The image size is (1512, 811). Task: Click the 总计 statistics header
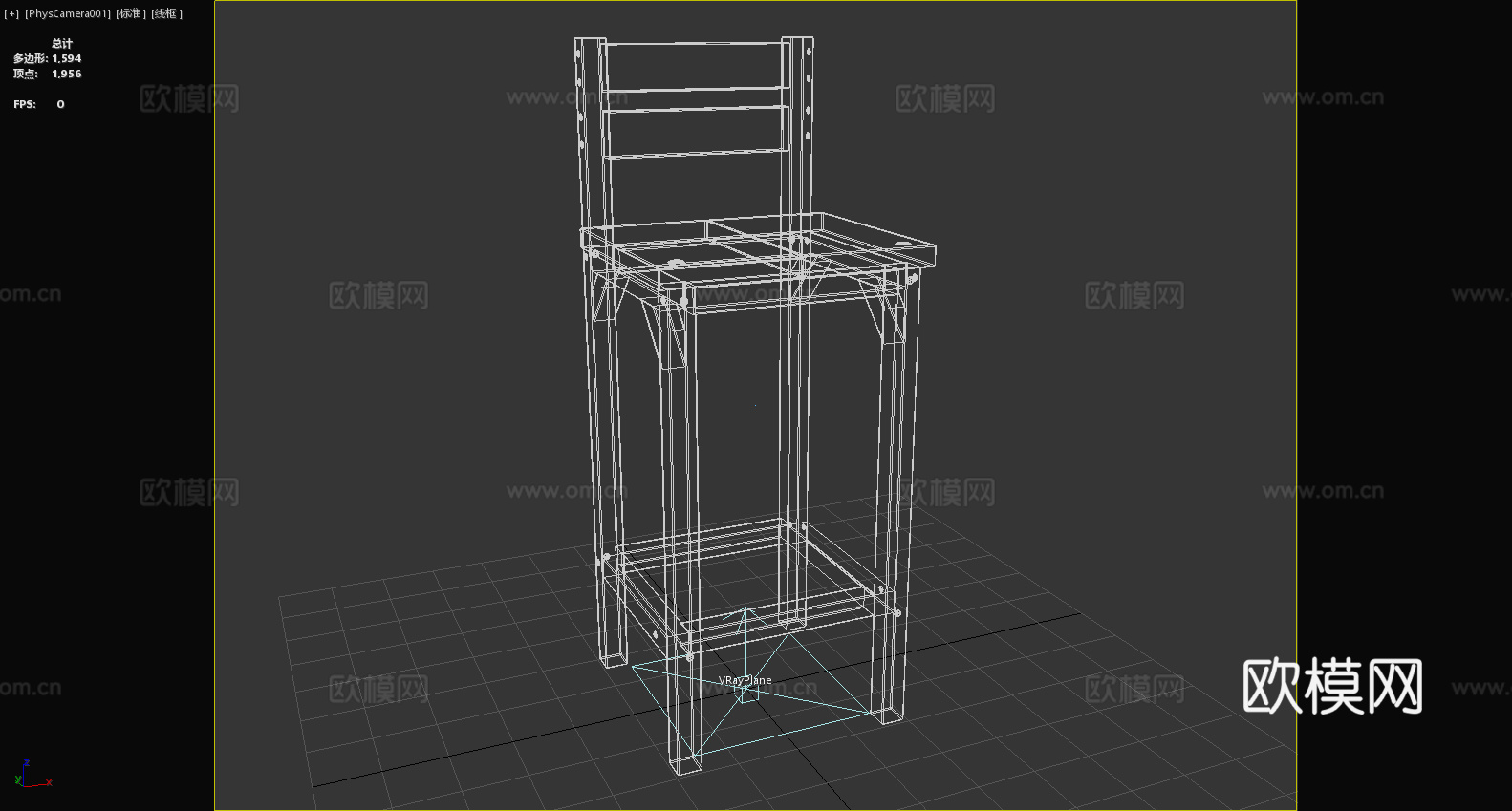click(62, 43)
